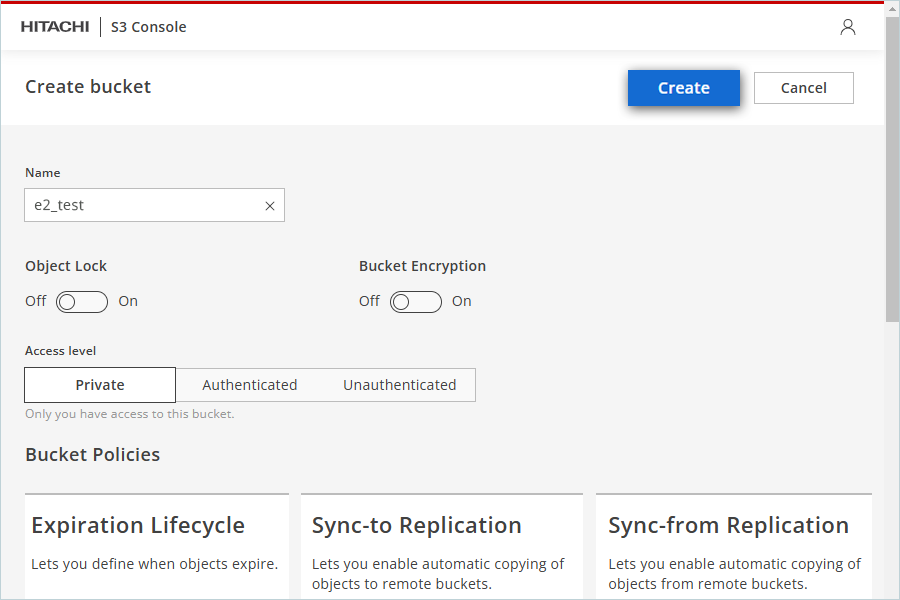Click 'Lets you define when objects expire.' text
Viewport: 900px width, 600px height.
coord(154,564)
